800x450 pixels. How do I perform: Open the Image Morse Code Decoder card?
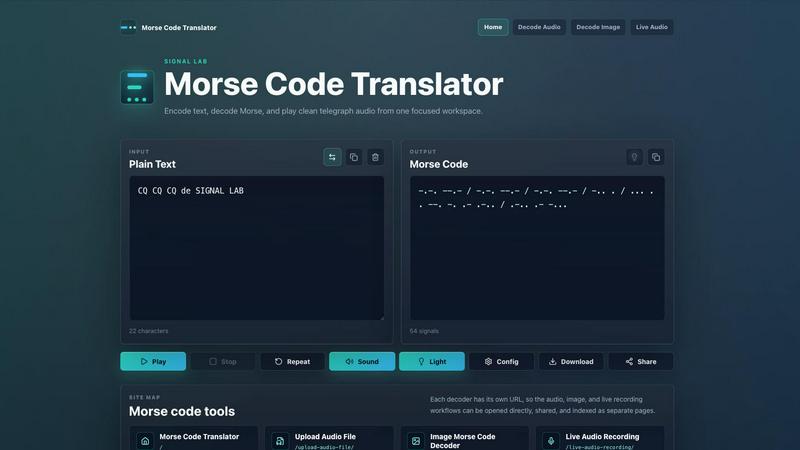click(464, 439)
